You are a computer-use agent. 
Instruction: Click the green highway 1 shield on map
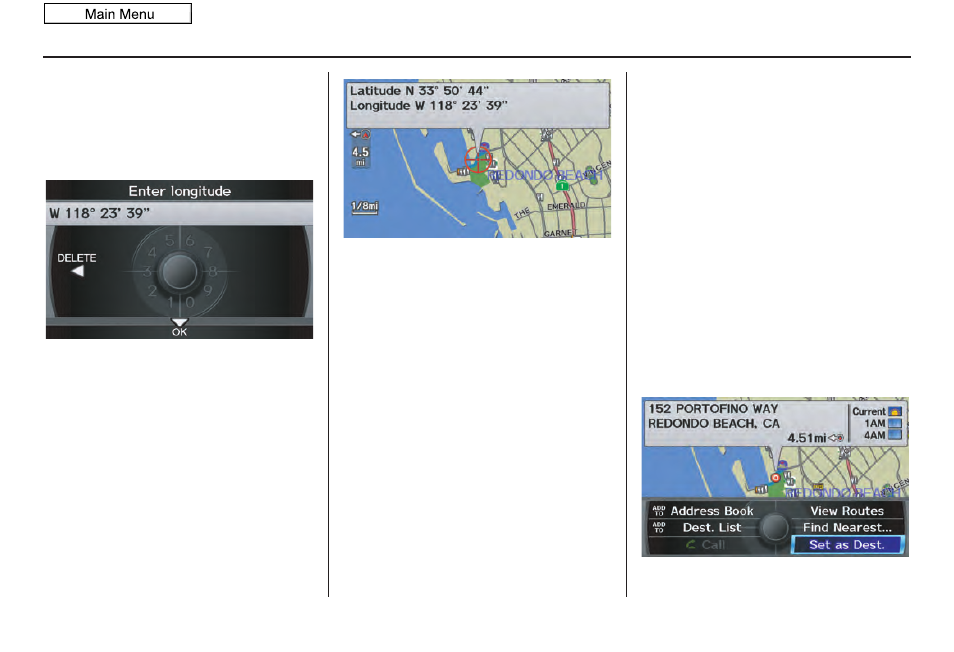point(563,186)
